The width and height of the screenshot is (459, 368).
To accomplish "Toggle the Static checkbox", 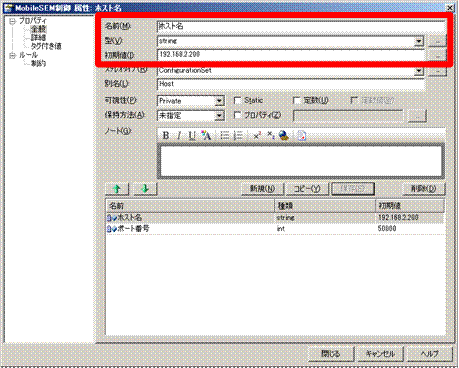I will tap(237, 100).
